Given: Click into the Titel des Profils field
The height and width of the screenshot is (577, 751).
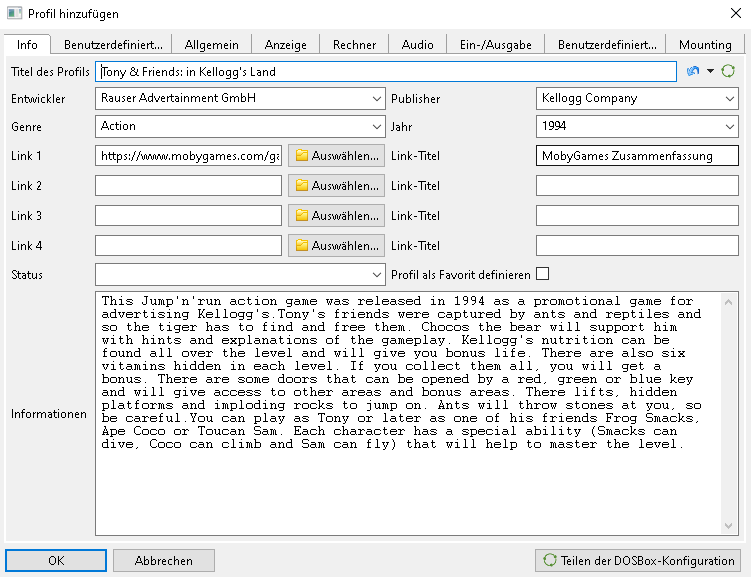Looking at the screenshot, I should pos(386,72).
